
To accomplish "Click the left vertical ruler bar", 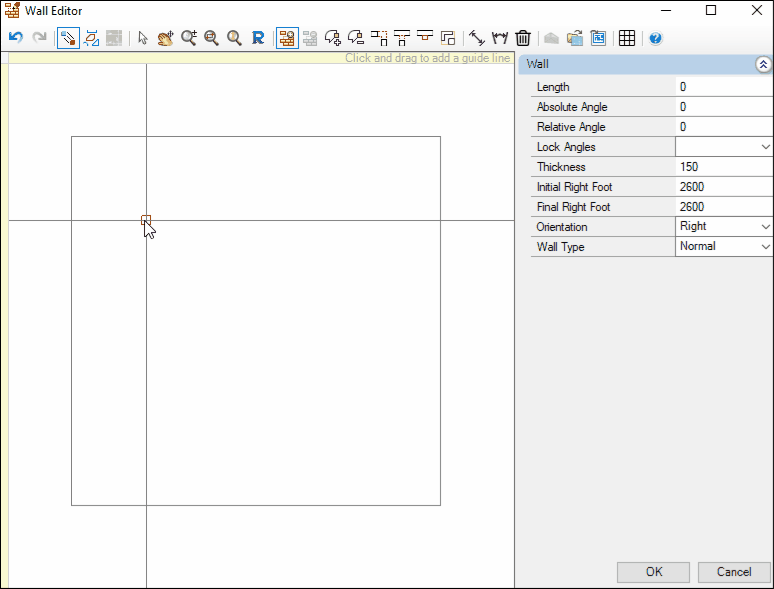I will tap(4, 326).
